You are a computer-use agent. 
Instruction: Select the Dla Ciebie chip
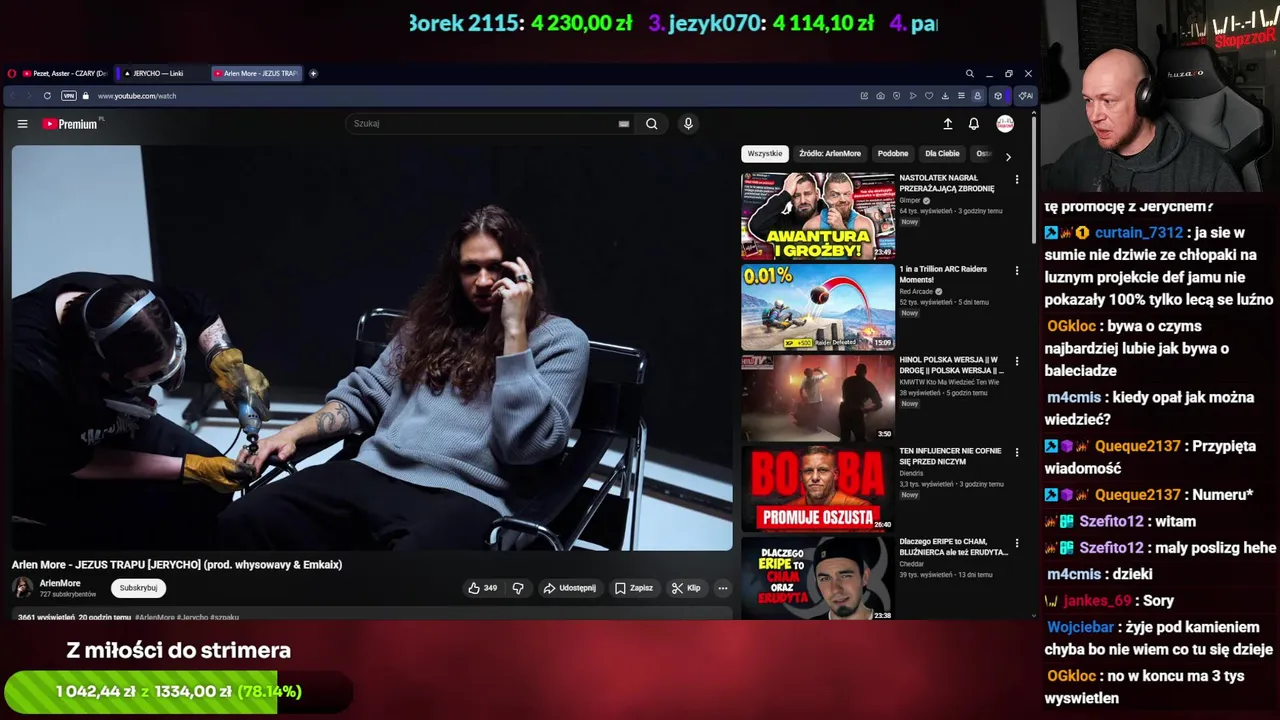(x=942, y=154)
